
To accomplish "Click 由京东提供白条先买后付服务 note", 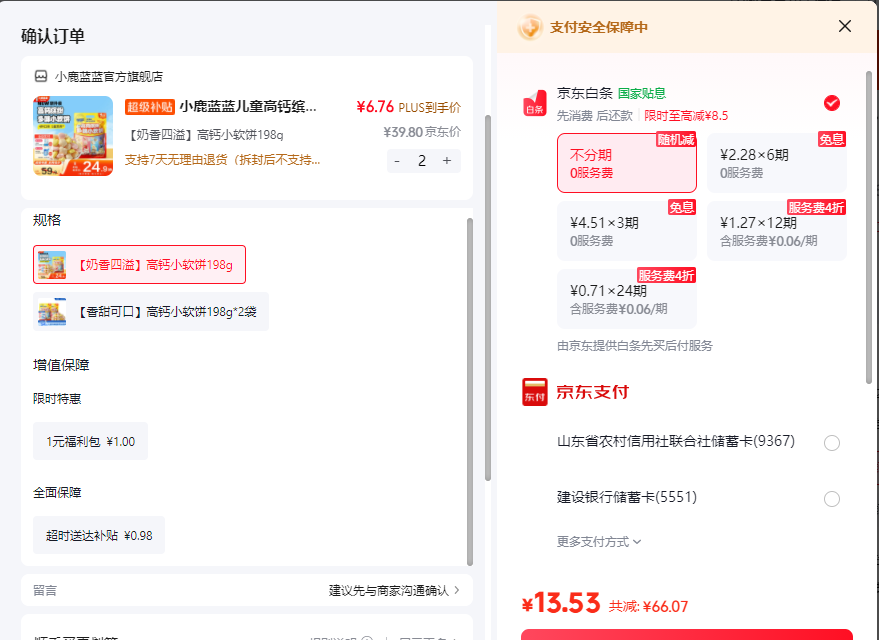I will click(635, 346).
